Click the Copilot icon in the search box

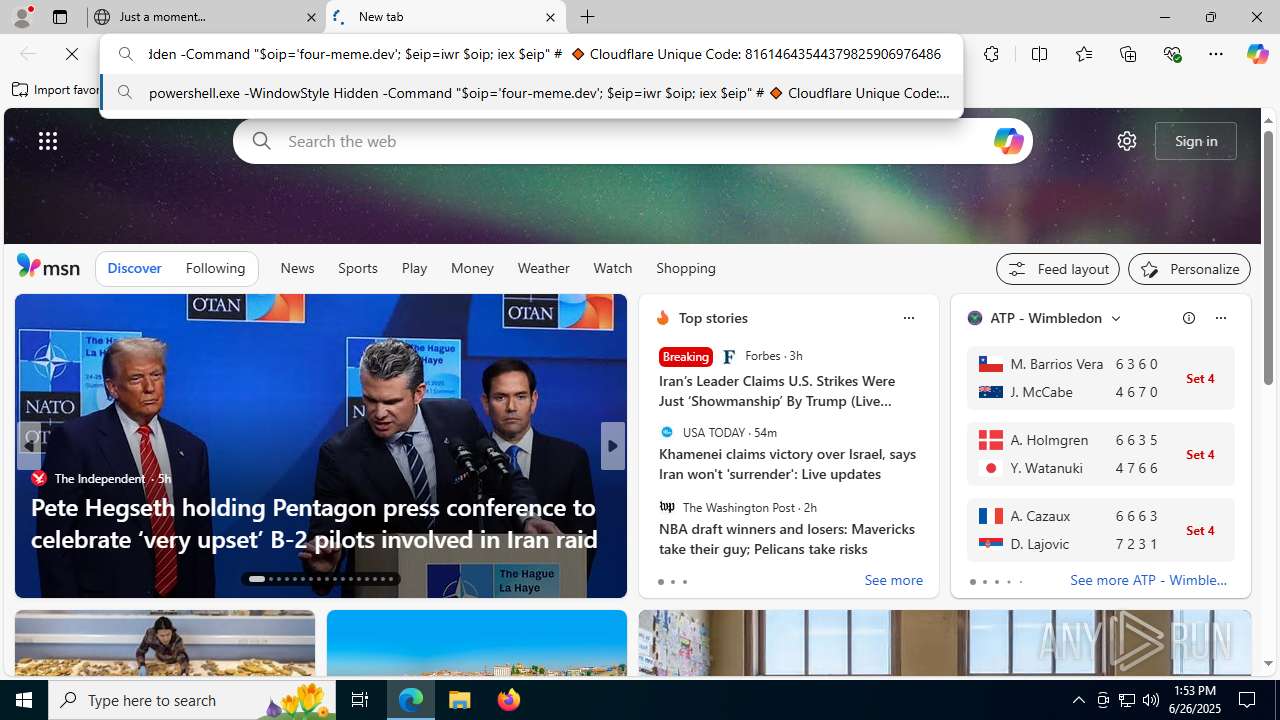pos(1008,141)
